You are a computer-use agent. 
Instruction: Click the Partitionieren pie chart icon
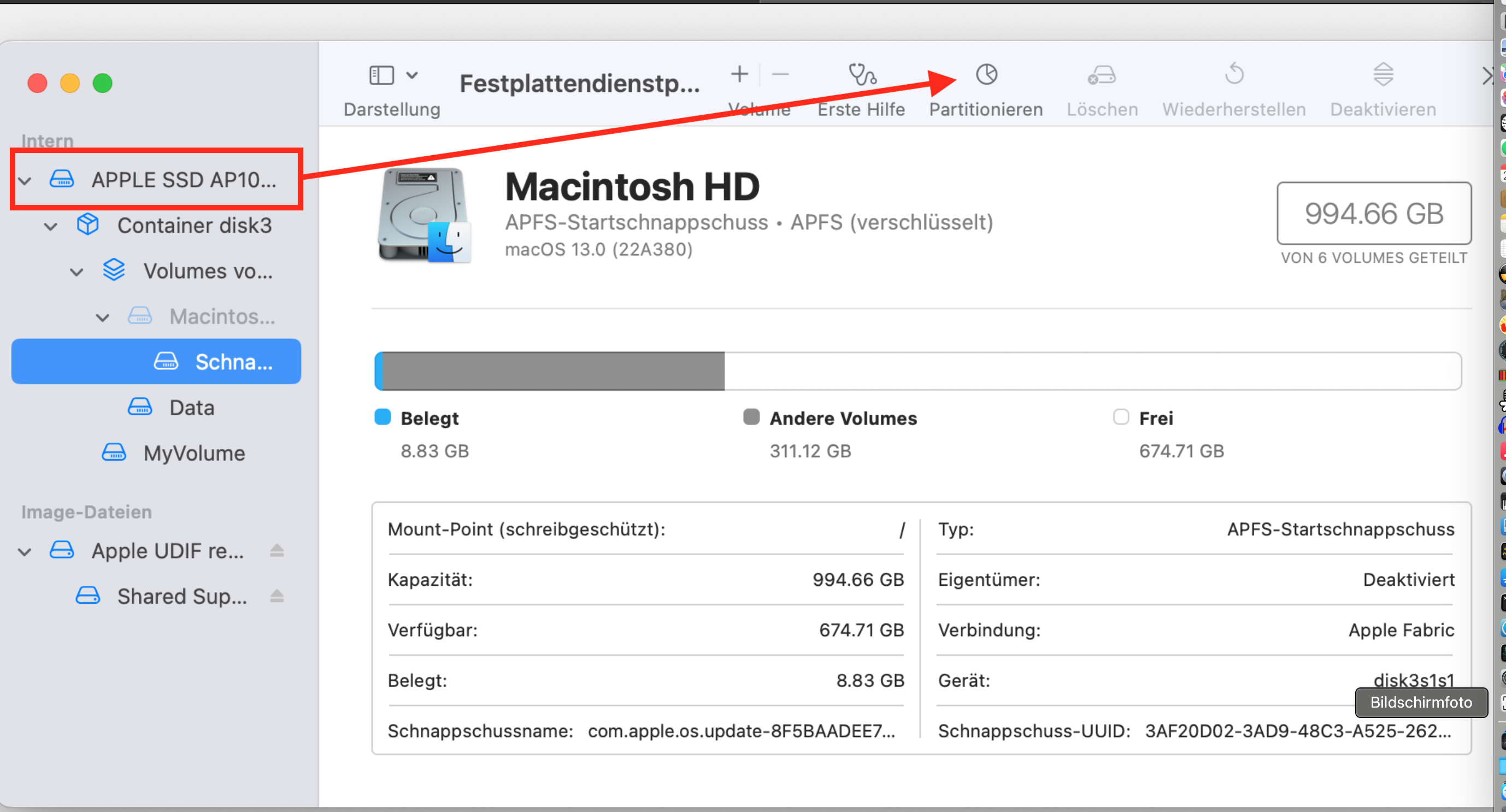(x=986, y=75)
